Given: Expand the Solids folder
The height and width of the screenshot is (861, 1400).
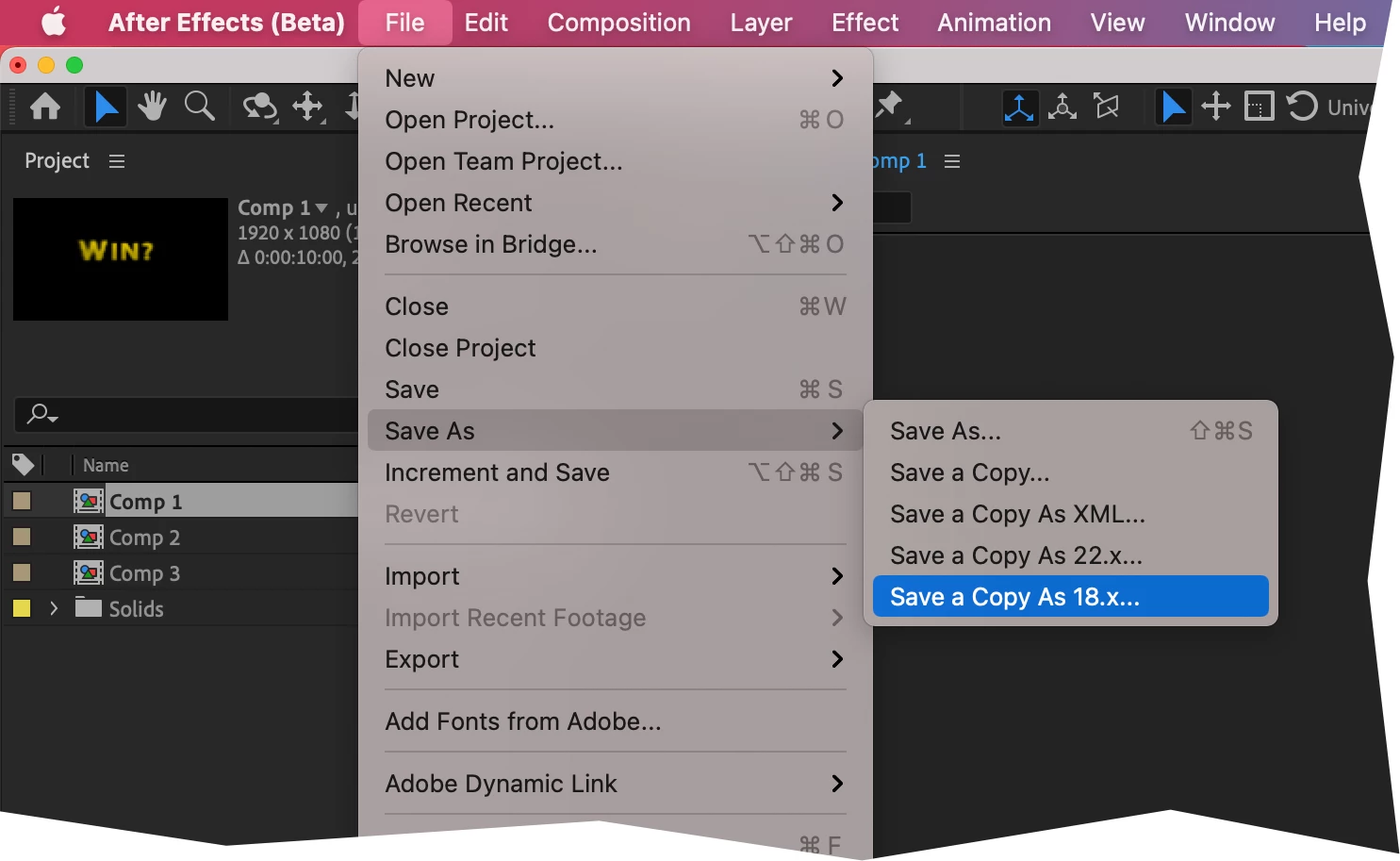Looking at the screenshot, I should point(54,608).
